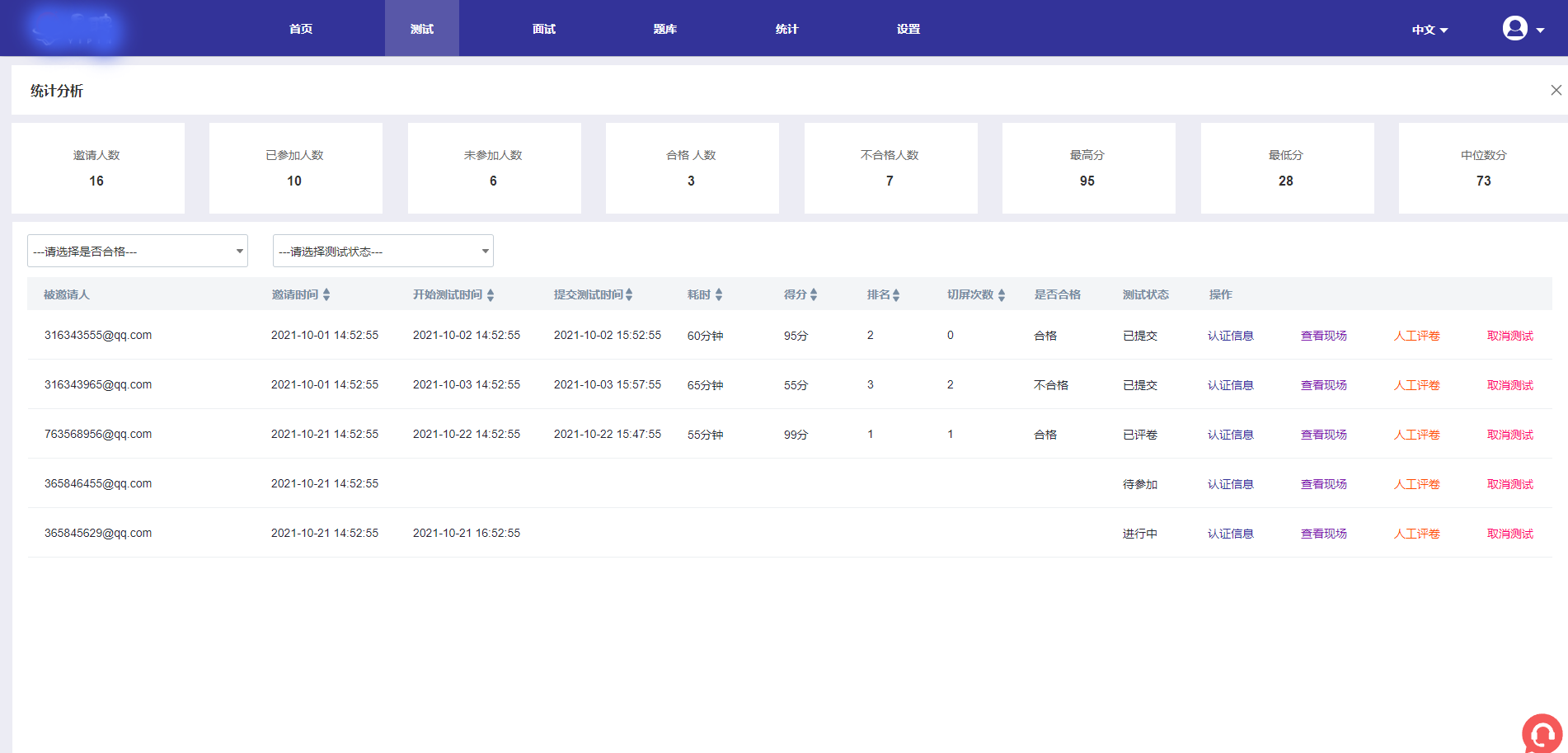Click 查看现场 for 365846455@qq.com
Screen dimensions: 1568x753
tap(1324, 484)
